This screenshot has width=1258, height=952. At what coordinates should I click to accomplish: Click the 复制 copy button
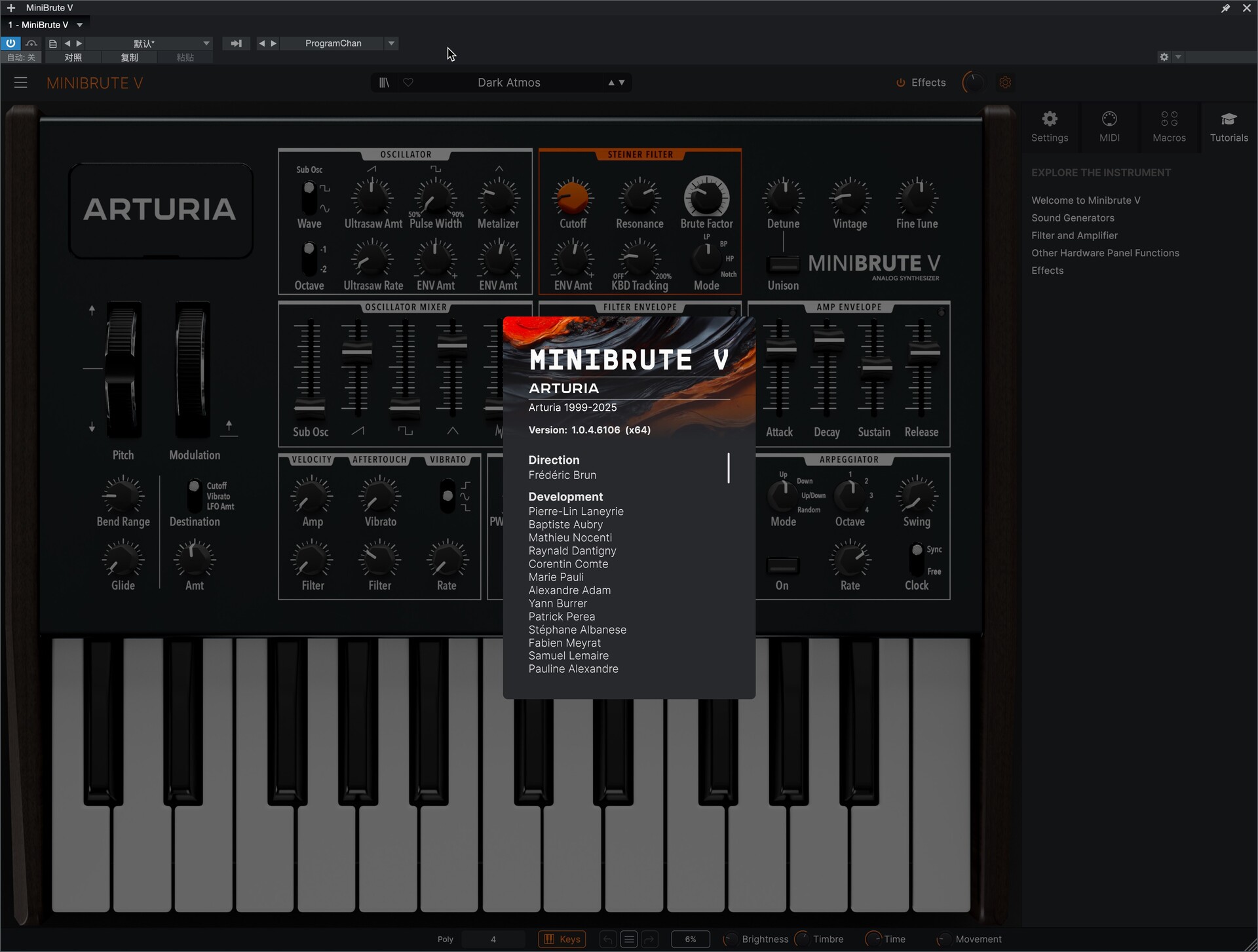coord(129,58)
